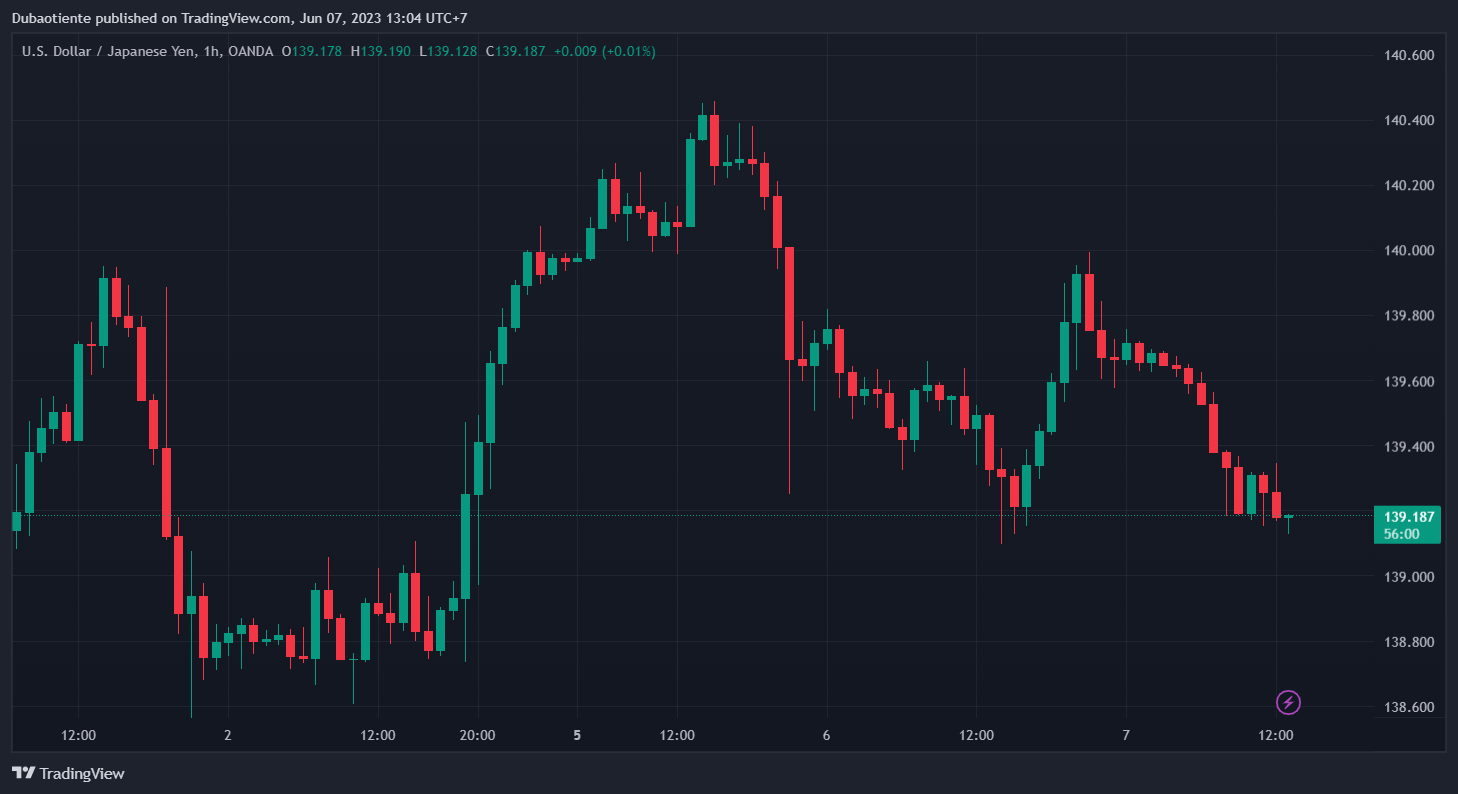Click the 20:00 time axis label
This screenshot has width=1458, height=794.
pyautogui.click(x=477, y=735)
